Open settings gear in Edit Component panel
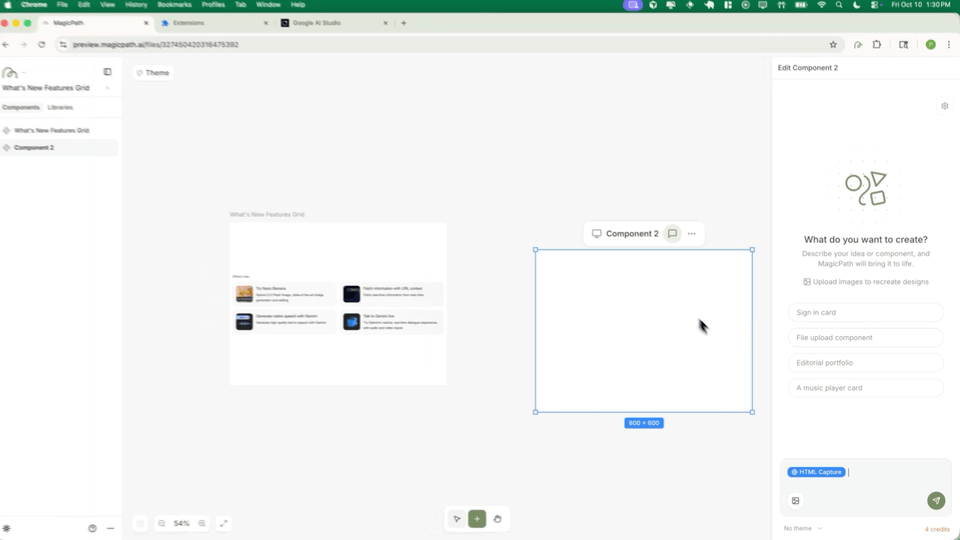 point(944,106)
